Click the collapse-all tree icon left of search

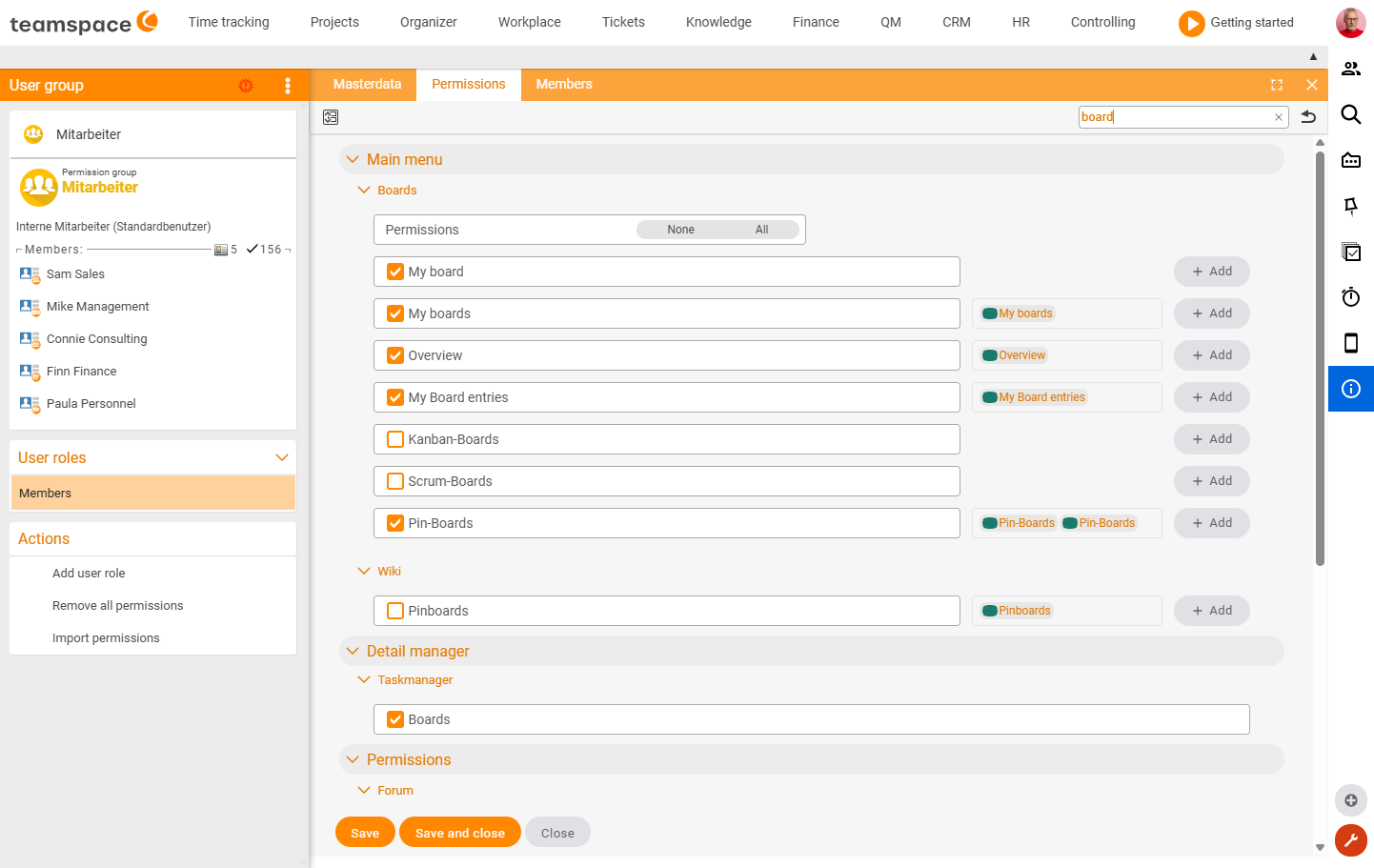click(x=331, y=117)
